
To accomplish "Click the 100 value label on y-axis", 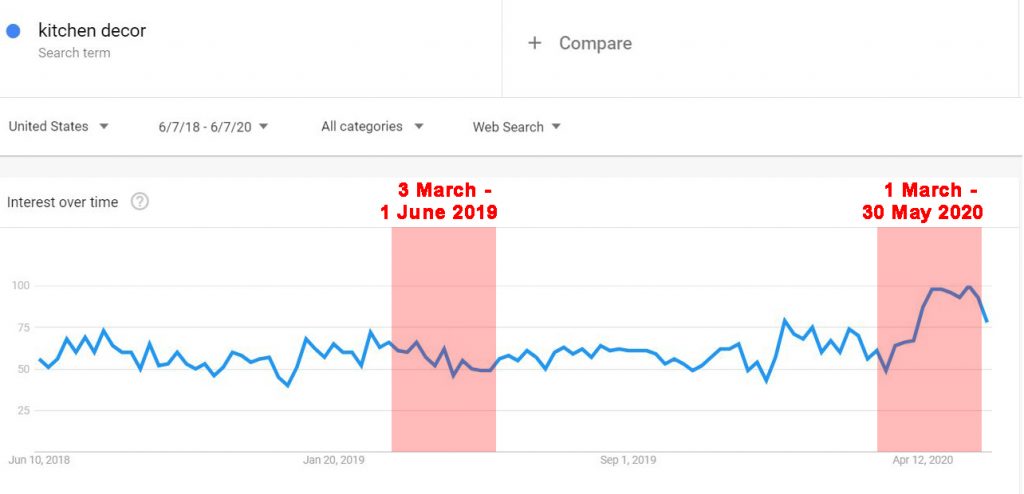I will tap(22, 286).
